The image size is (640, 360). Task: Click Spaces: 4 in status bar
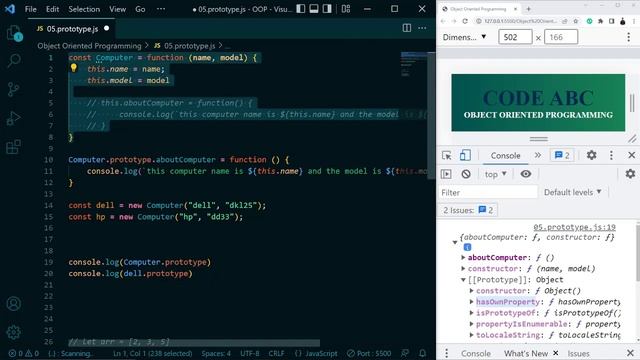(216, 353)
